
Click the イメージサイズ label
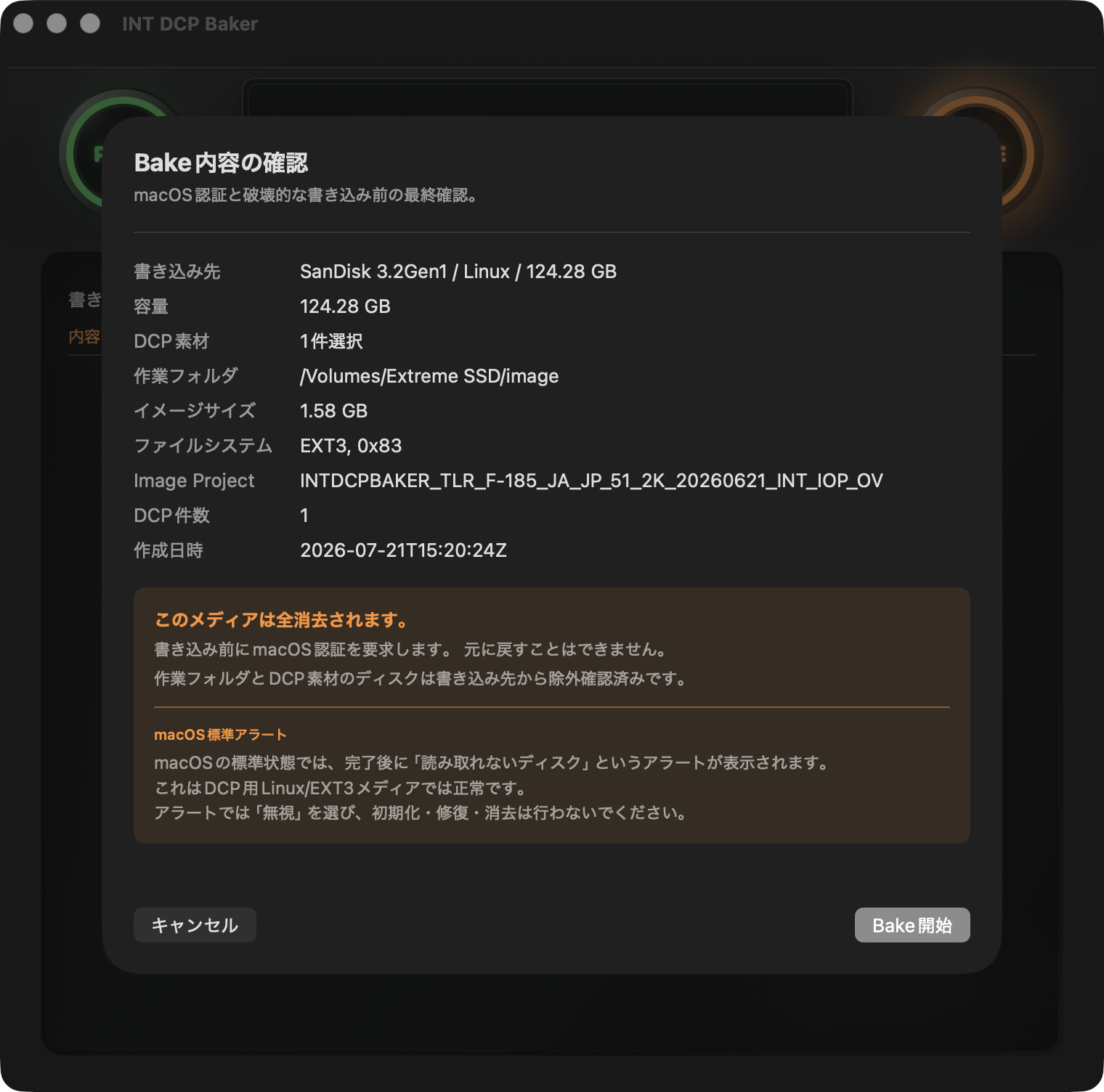click(195, 411)
